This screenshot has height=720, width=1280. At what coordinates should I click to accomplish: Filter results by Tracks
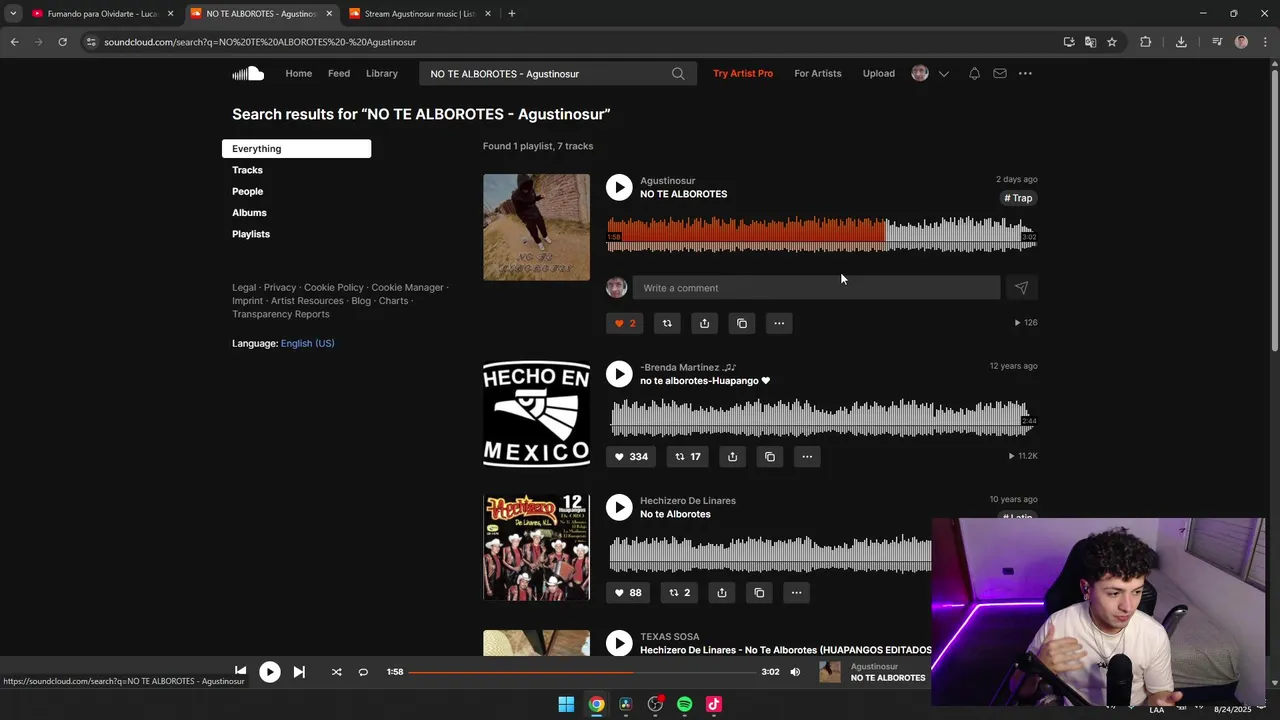pyautogui.click(x=247, y=170)
